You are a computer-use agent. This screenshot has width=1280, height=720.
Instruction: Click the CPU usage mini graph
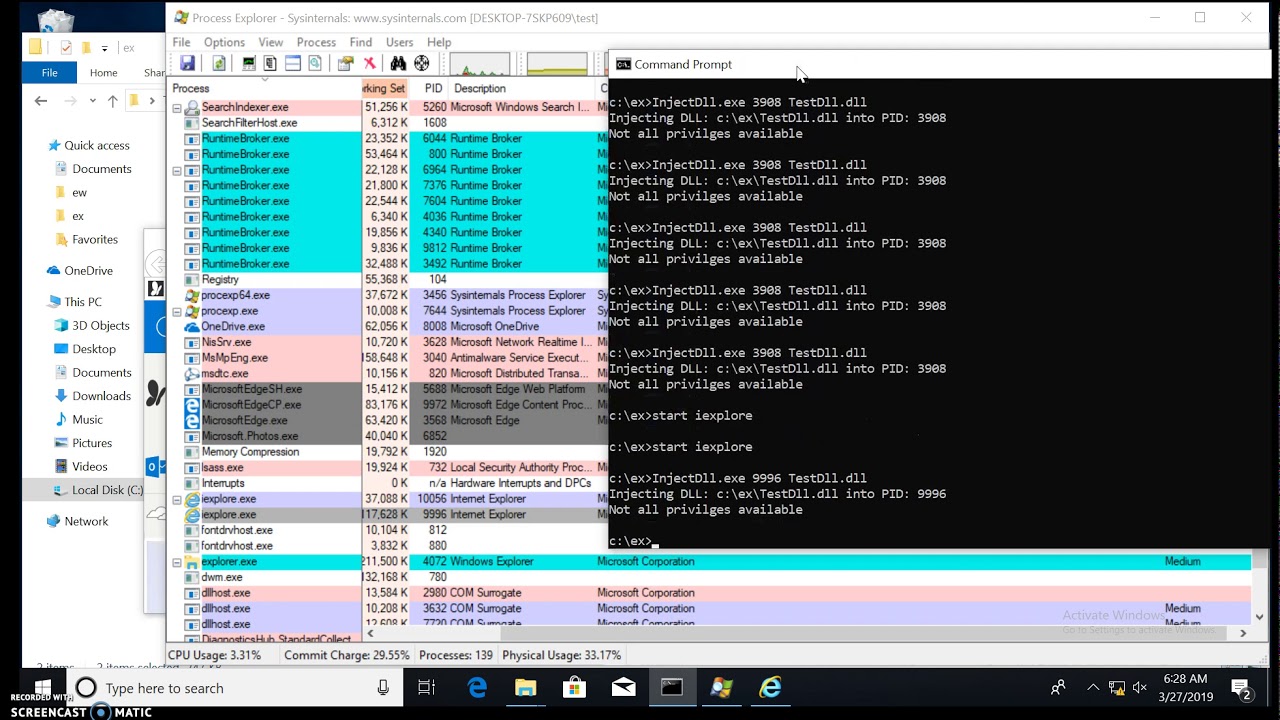480,64
